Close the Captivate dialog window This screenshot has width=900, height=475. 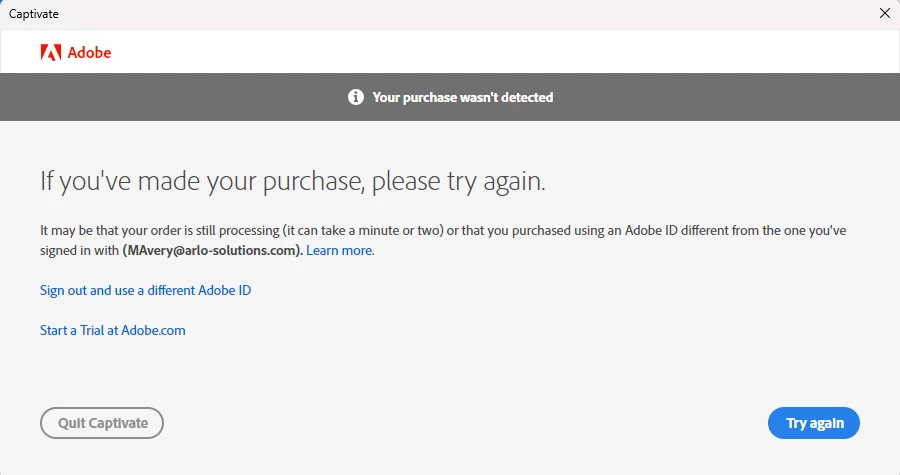pyautogui.click(x=885, y=13)
